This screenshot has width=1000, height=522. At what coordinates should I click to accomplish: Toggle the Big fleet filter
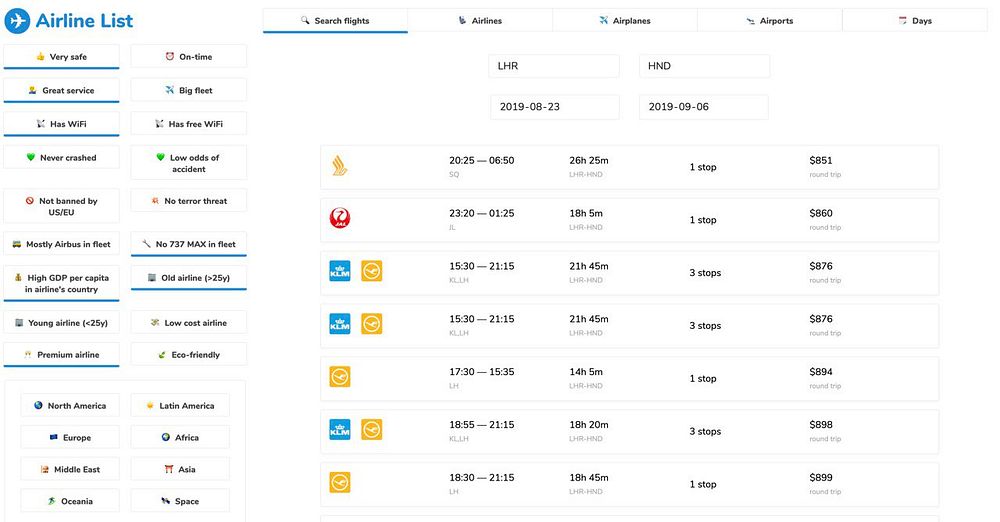tap(189, 90)
